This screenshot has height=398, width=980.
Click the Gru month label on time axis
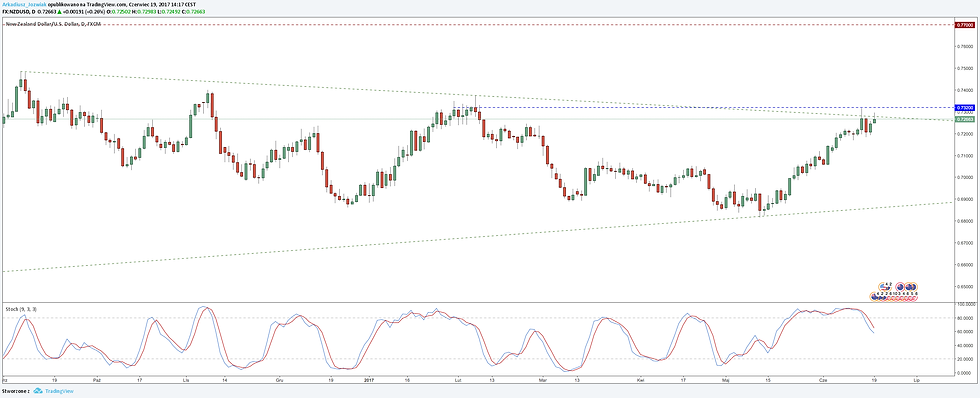click(279, 381)
